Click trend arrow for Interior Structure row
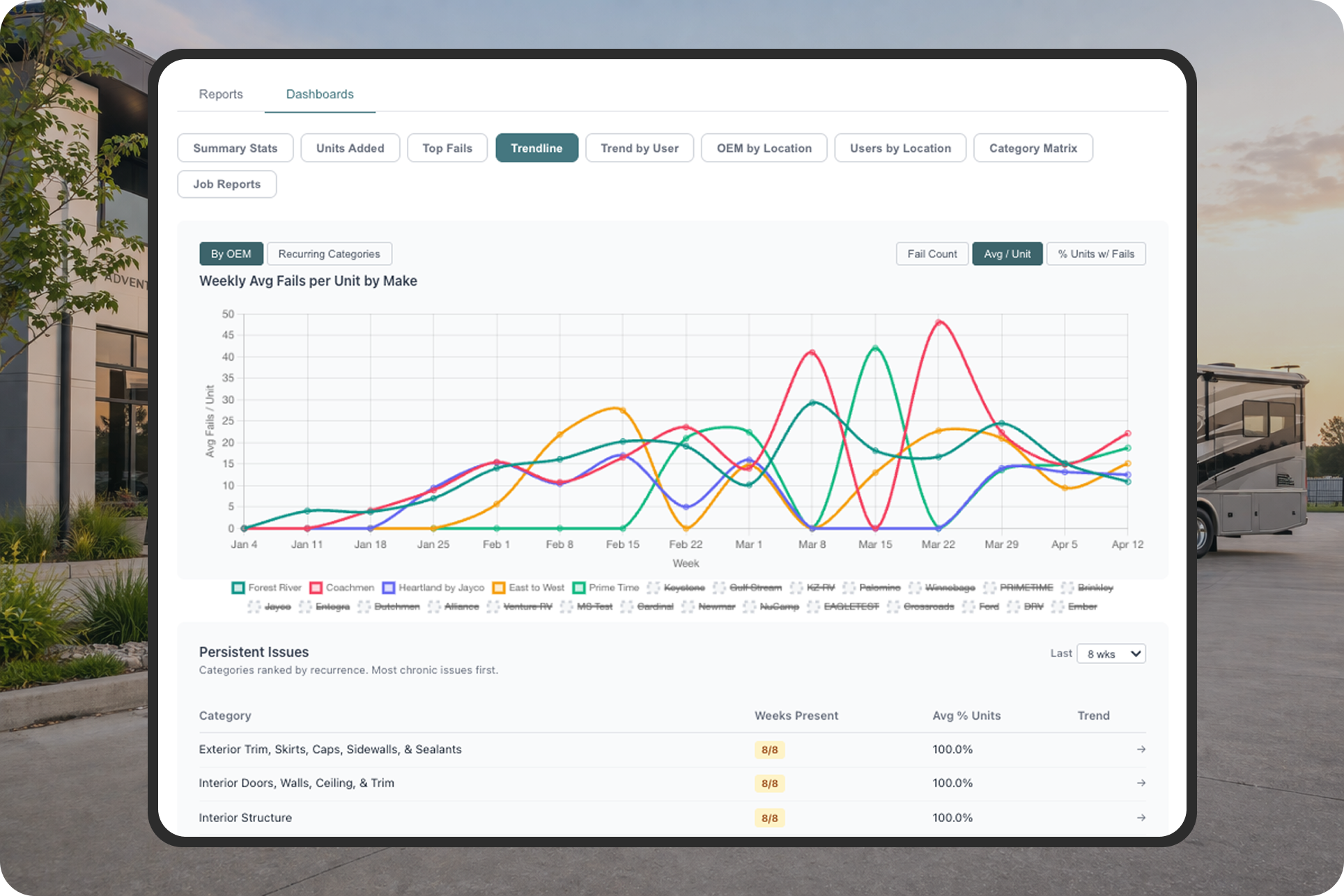Image resolution: width=1344 pixels, height=896 pixels. (1141, 817)
